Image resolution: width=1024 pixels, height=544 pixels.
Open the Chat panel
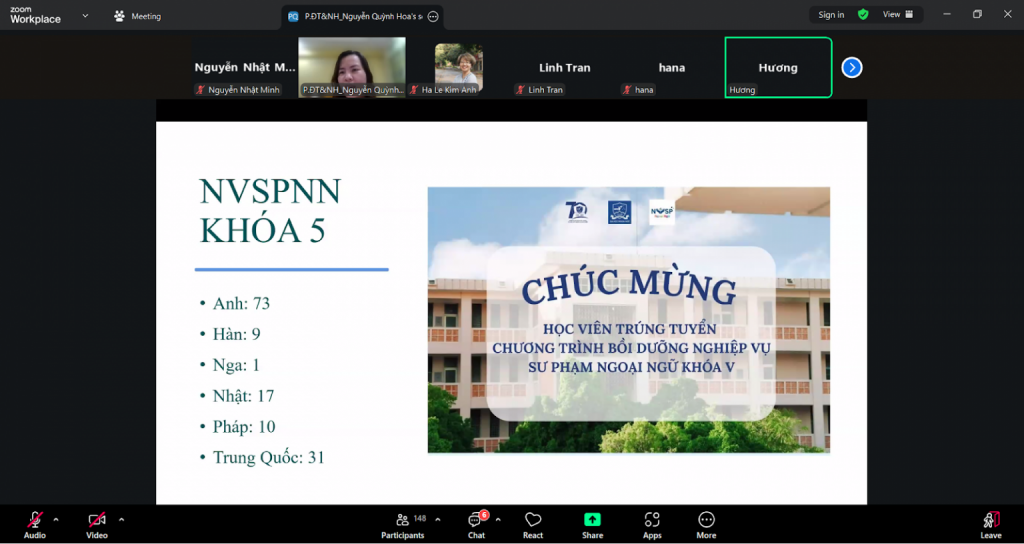click(476, 523)
